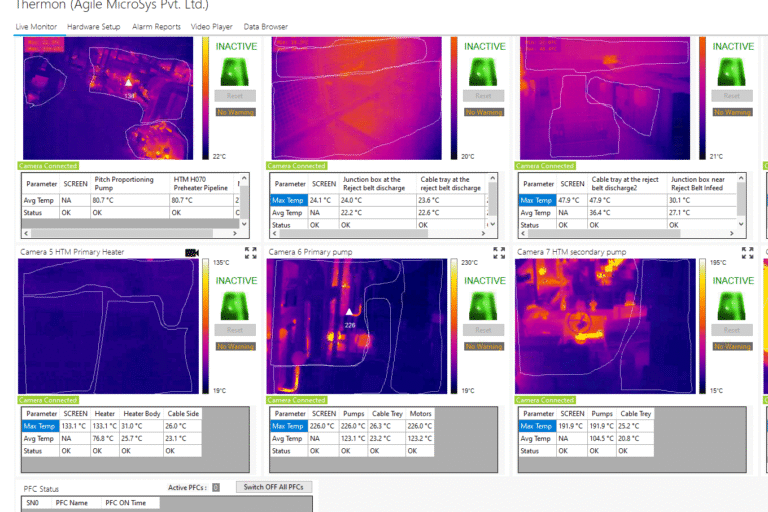Click the Heater Body column header
Image resolution: width=768 pixels, height=512 pixels.
pyautogui.click(x=142, y=414)
